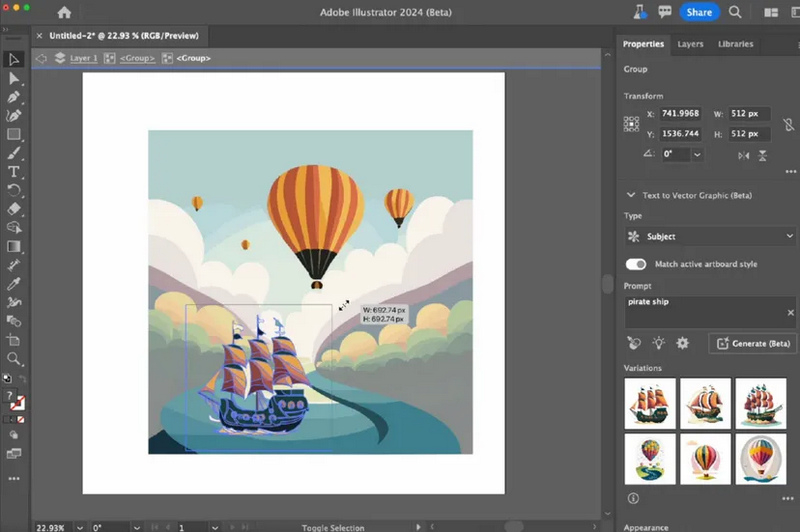Activate the Zoom magnifier tool
This screenshot has width=800, height=532.
14,358
